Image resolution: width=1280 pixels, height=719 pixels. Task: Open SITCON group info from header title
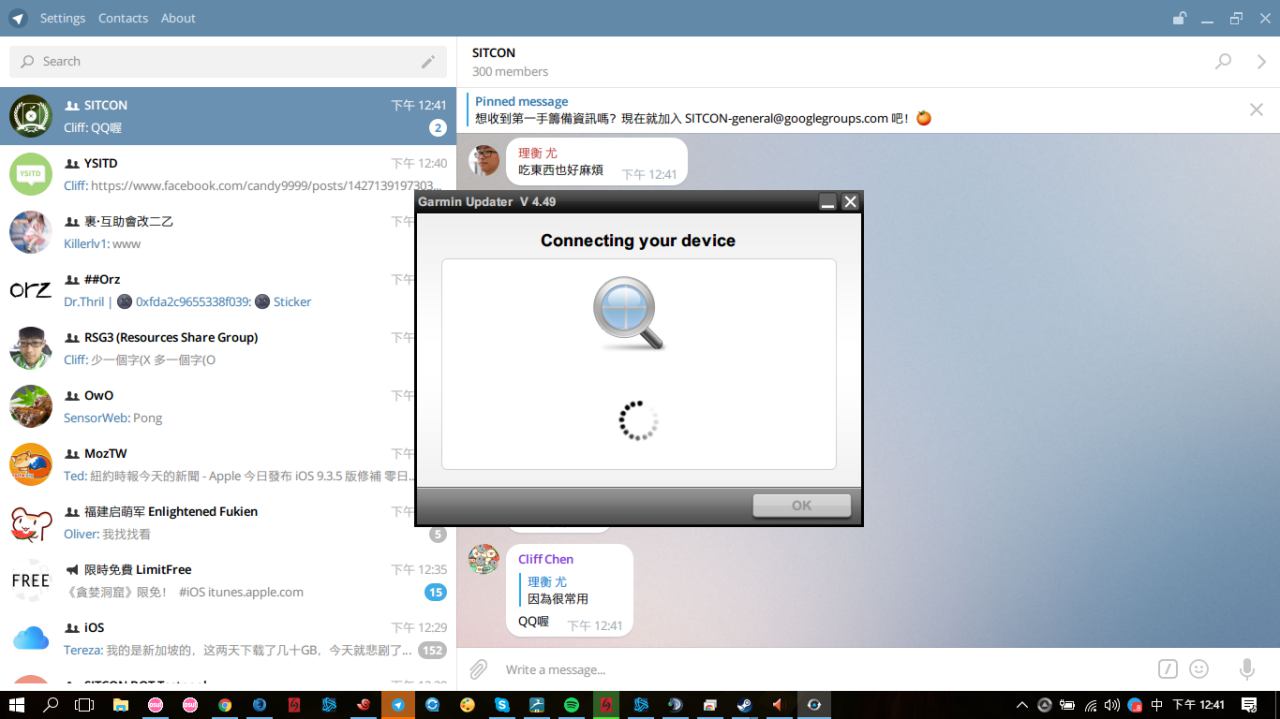(494, 52)
